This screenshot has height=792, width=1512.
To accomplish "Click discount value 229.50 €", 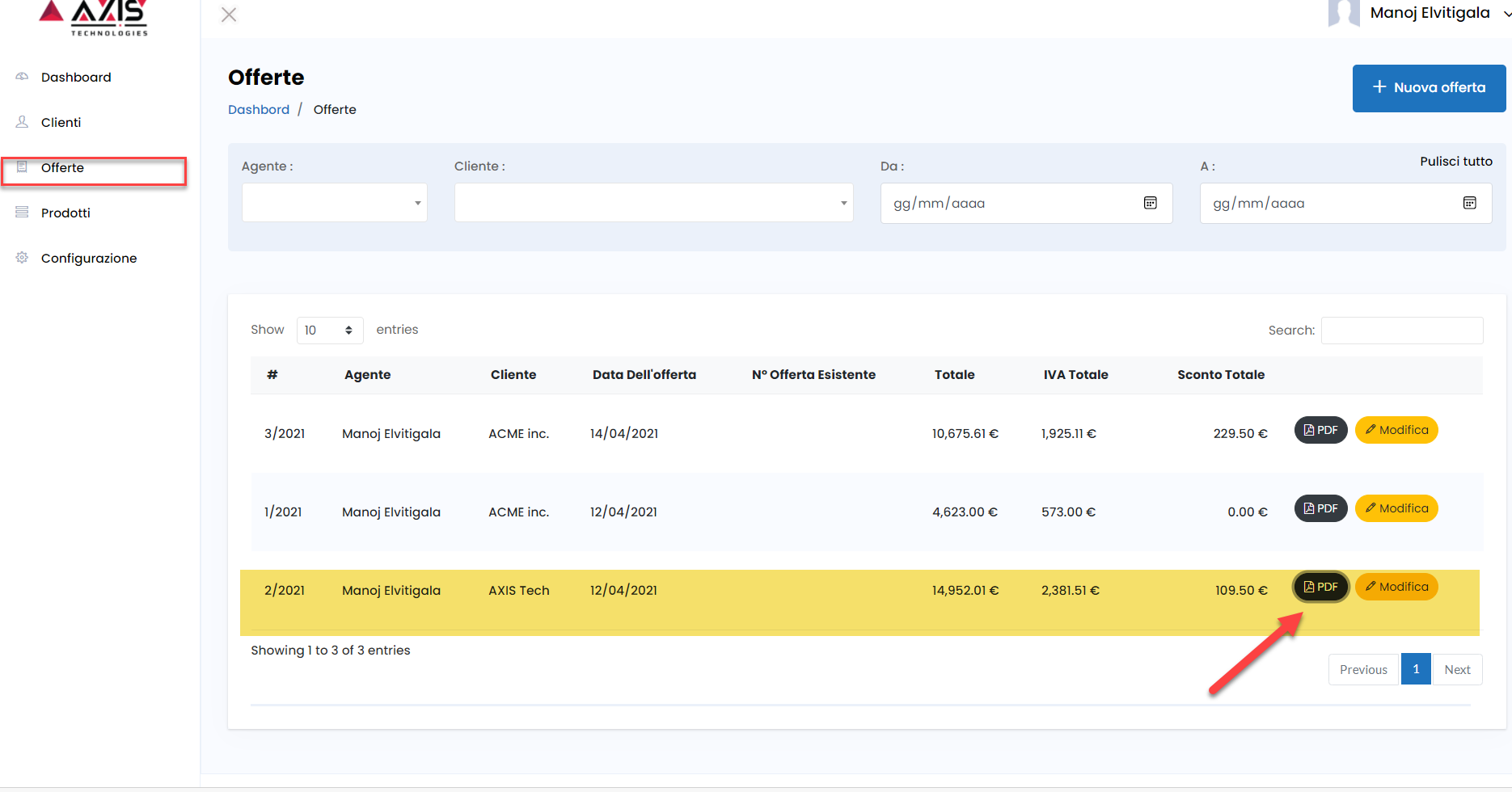I will coord(1240,433).
